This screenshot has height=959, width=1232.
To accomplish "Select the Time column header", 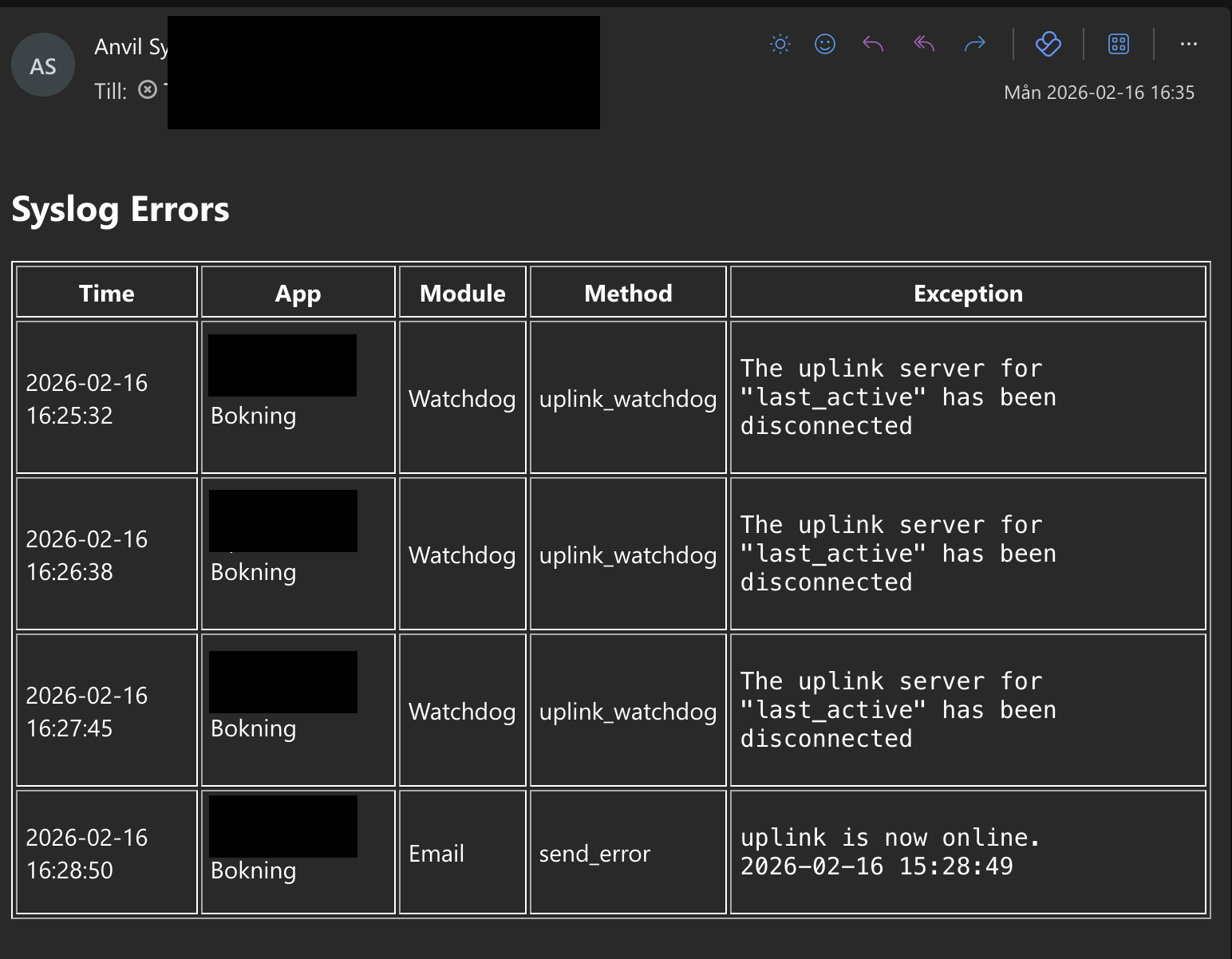I will (107, 294).
